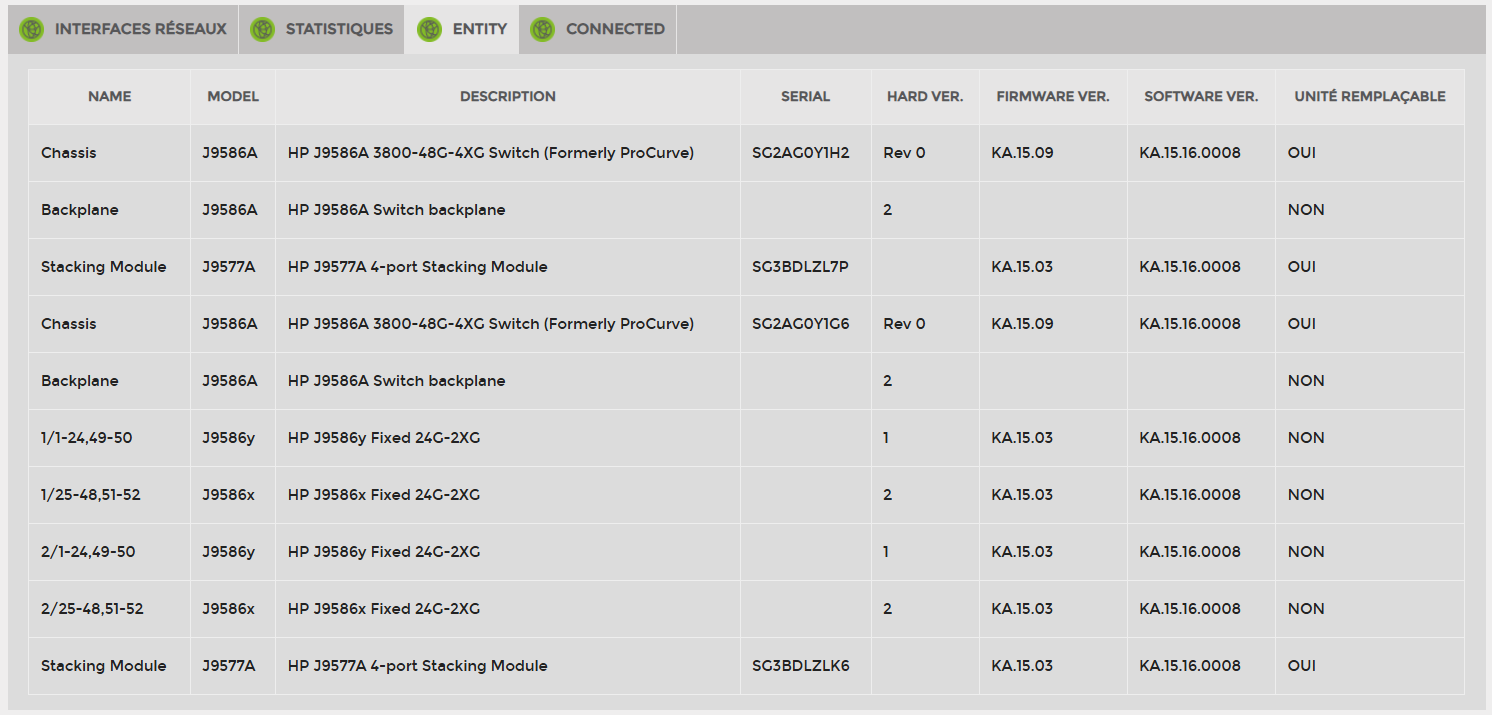
Task: Select serial number SG3BDLZLK6
Action: tap(801, 666)
